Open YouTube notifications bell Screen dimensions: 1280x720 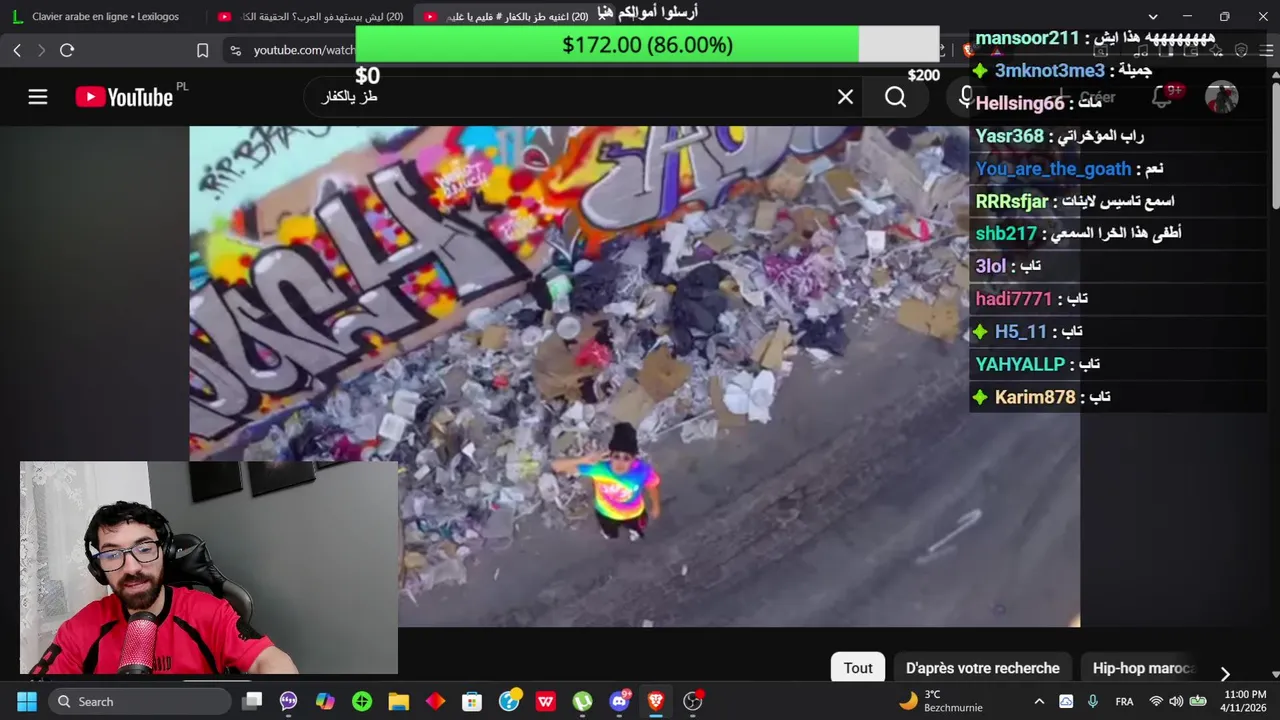(1162, 97)
